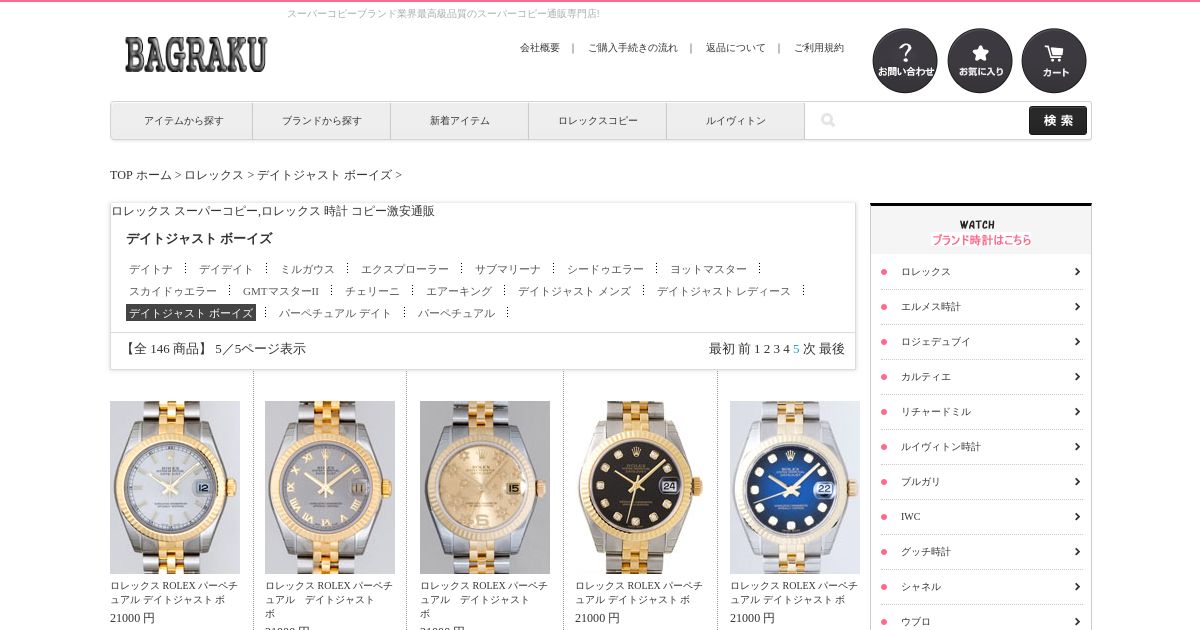Open the お問い合わせ question mark icon
Viewport: 1200px width, 630px height.
click(x=905, y=60)
